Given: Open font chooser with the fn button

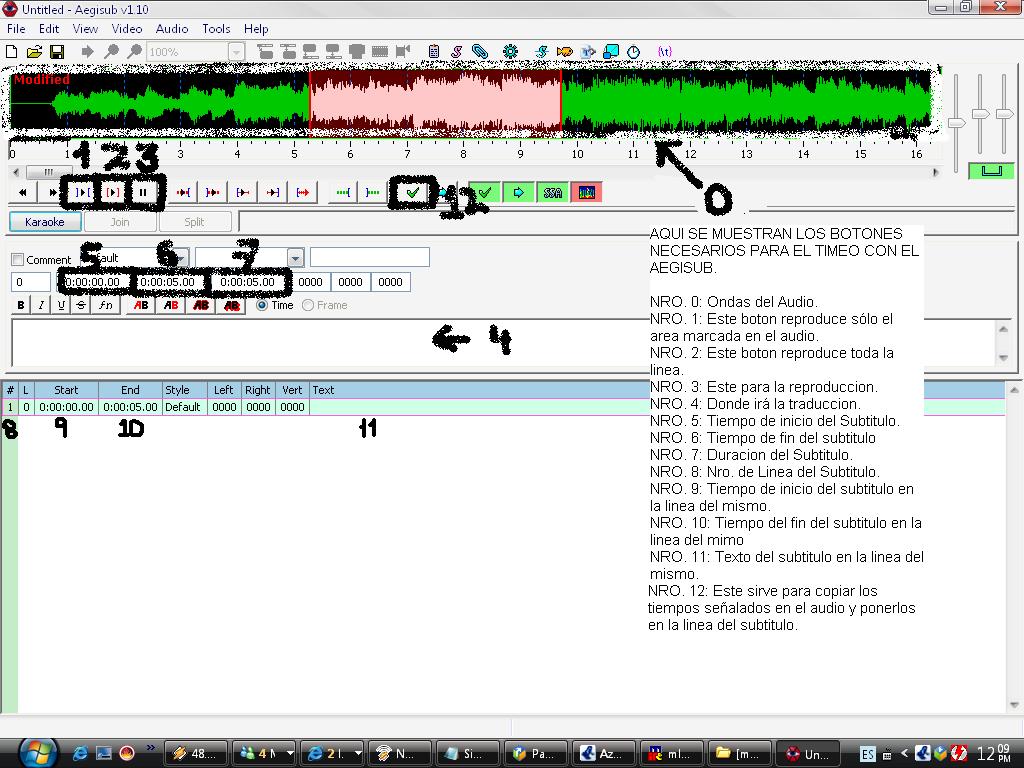Looking at the screenshot, I should (106, 305).
